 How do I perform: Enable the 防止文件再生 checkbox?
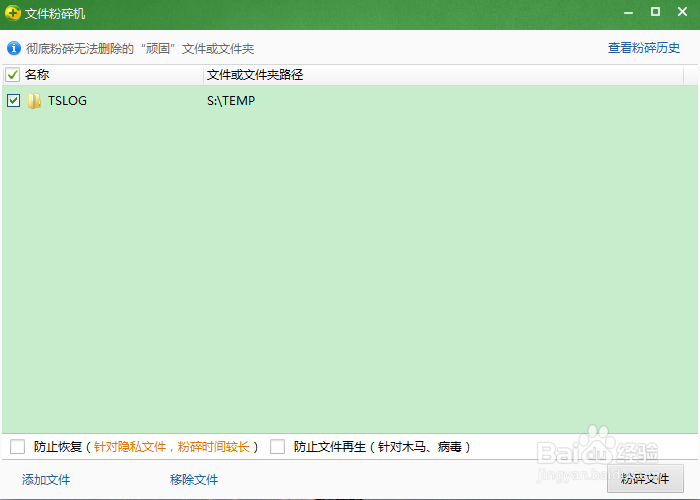(x=277, y=446)
